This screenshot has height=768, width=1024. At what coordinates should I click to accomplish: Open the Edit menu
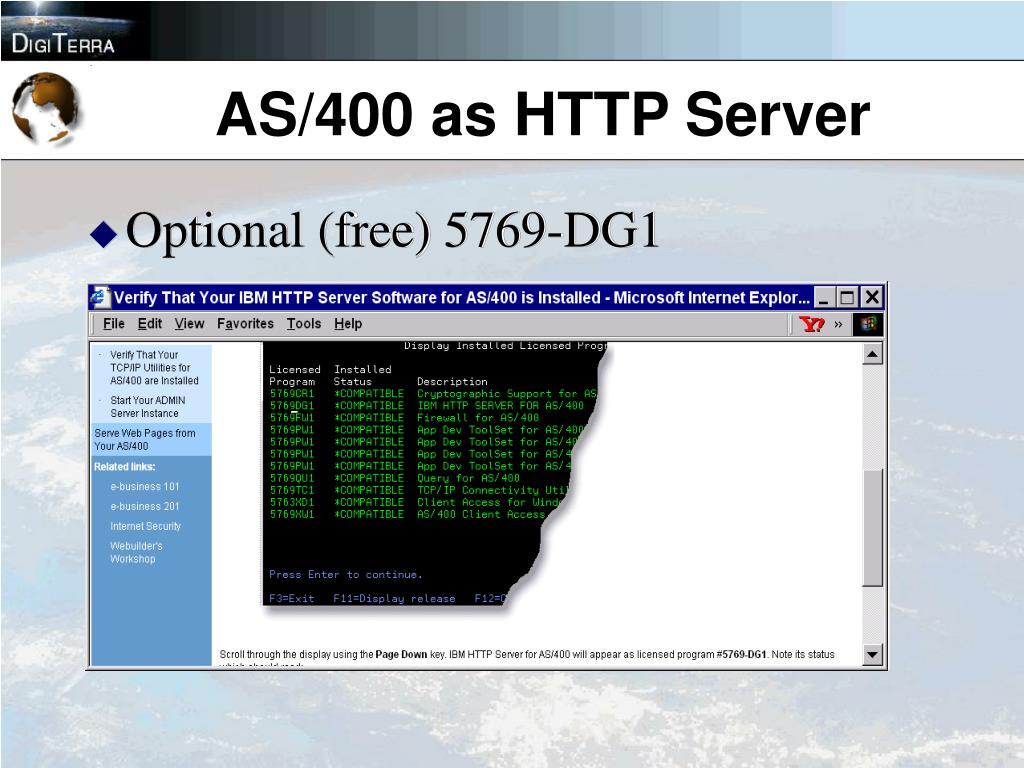coord(150,324)
